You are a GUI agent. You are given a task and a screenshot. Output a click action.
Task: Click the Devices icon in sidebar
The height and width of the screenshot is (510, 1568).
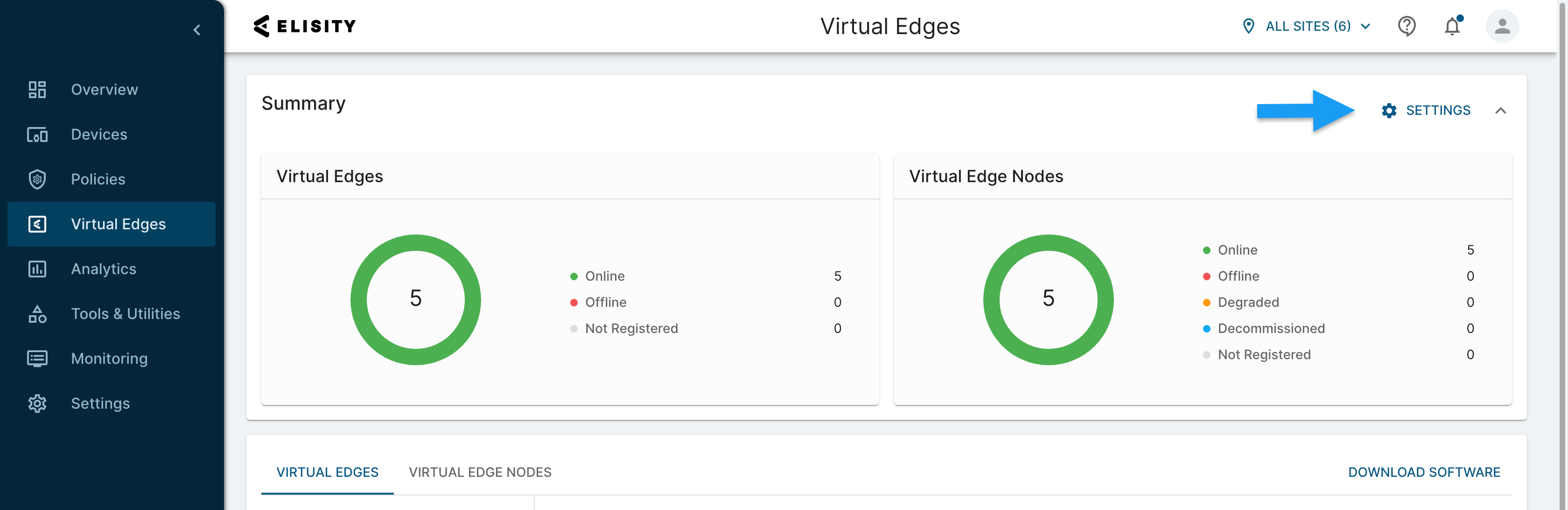point(37,135)
